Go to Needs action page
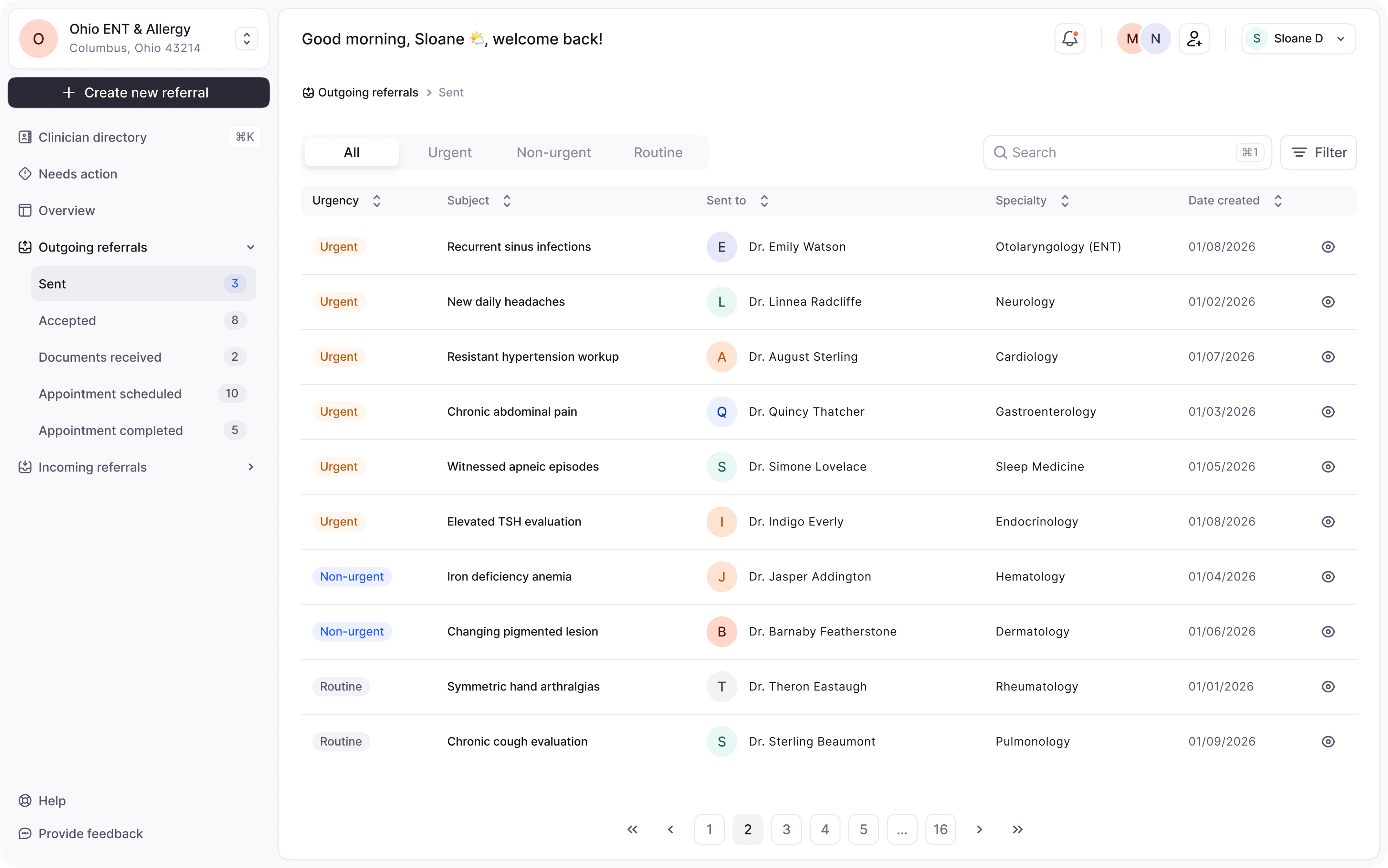Viewport: 1388px width, 868px height. point(78,174)
